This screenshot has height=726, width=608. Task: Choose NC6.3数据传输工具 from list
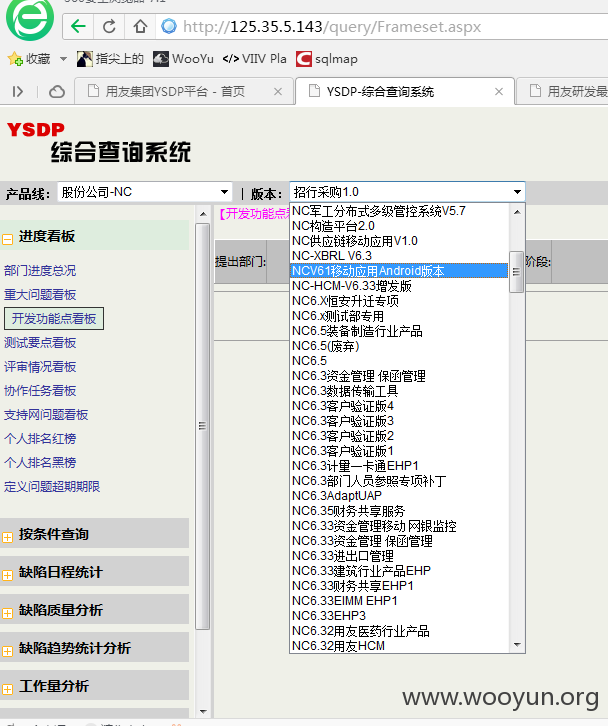399,391
